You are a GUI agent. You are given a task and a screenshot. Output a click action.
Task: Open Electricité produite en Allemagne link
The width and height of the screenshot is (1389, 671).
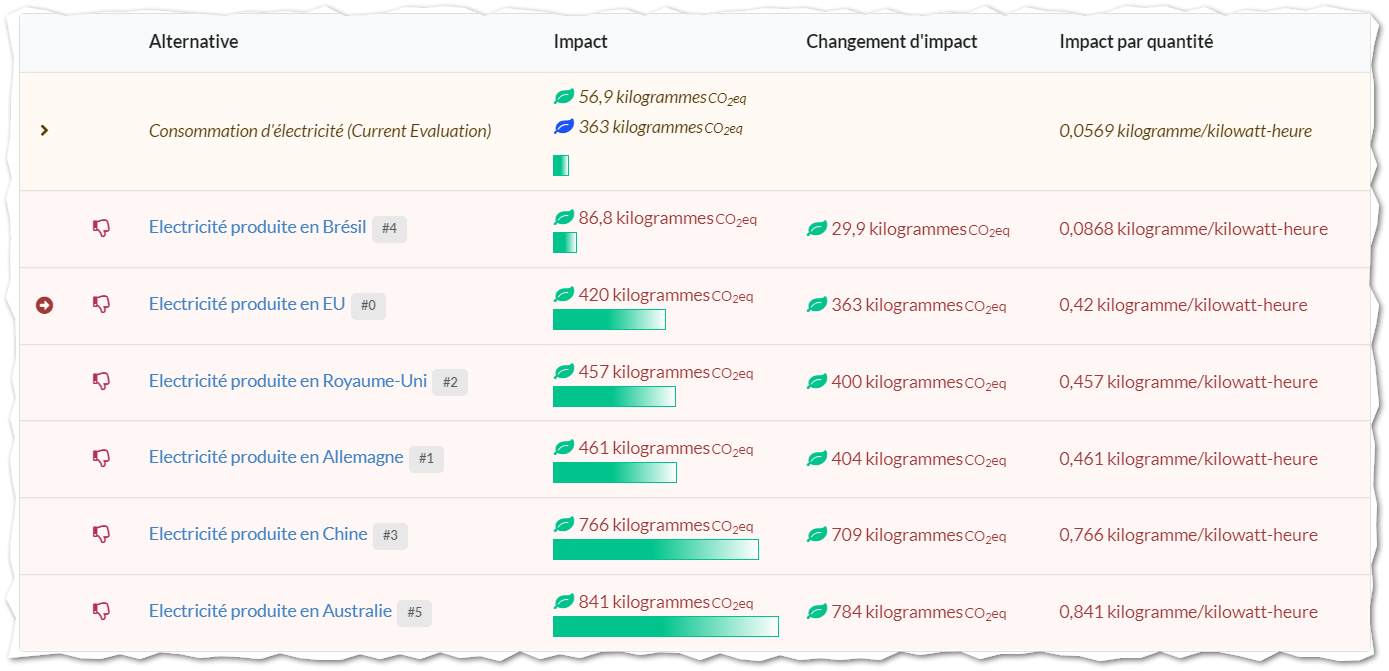tap(276, 457)
